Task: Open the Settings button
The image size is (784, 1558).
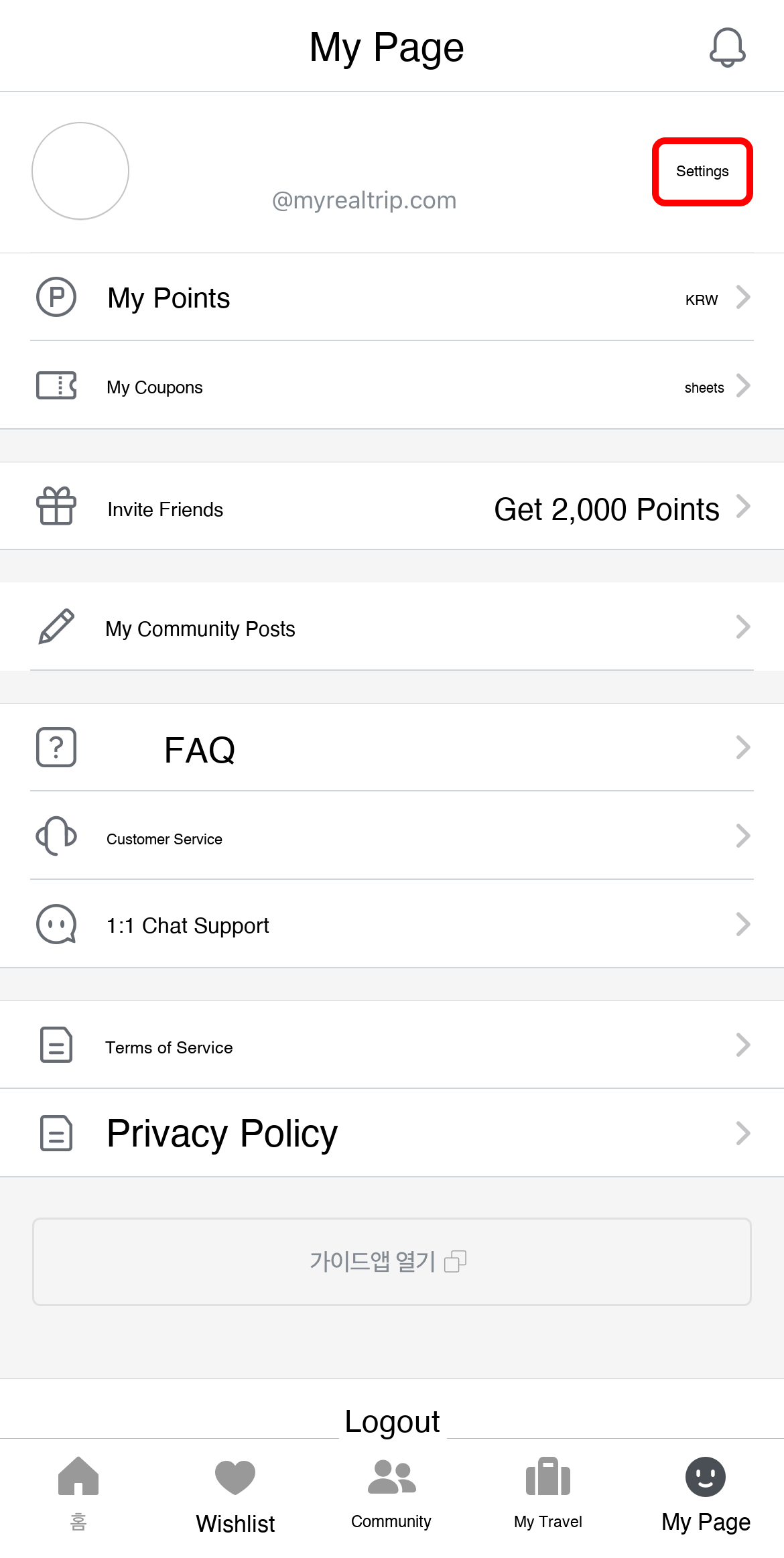Action: (x=702, y=172)
